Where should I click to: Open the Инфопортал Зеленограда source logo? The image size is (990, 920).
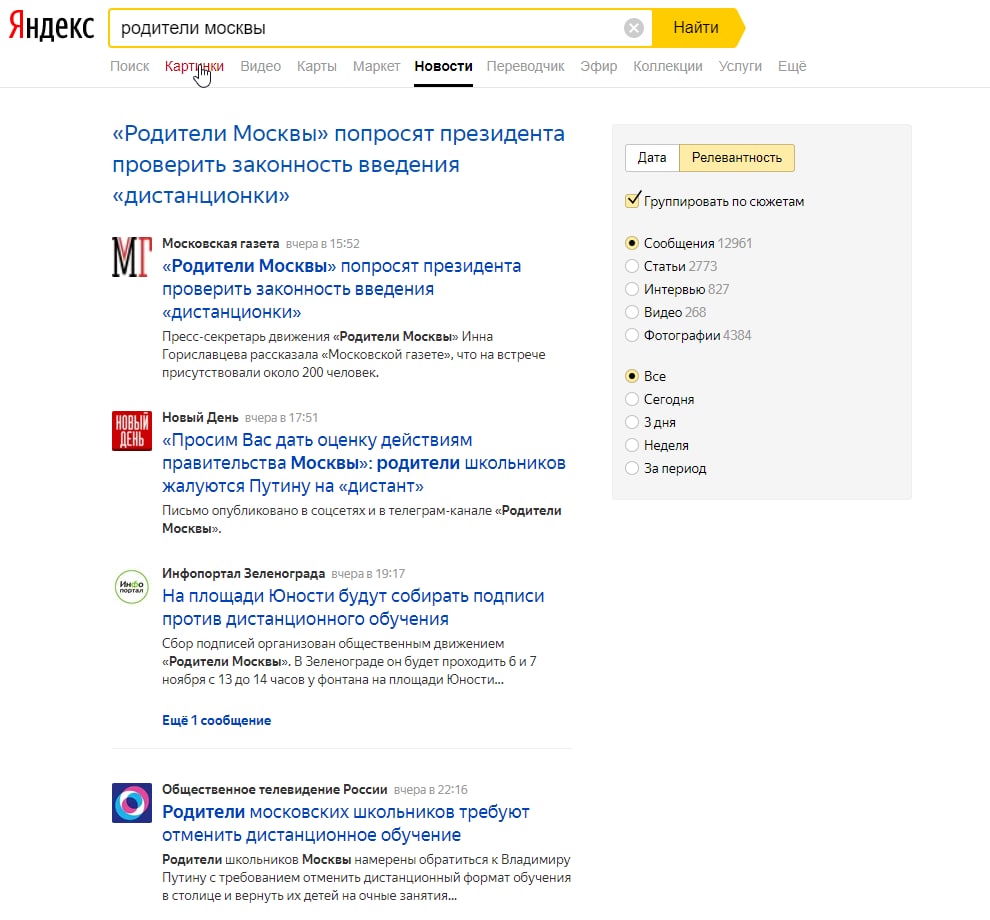[132, 587]
